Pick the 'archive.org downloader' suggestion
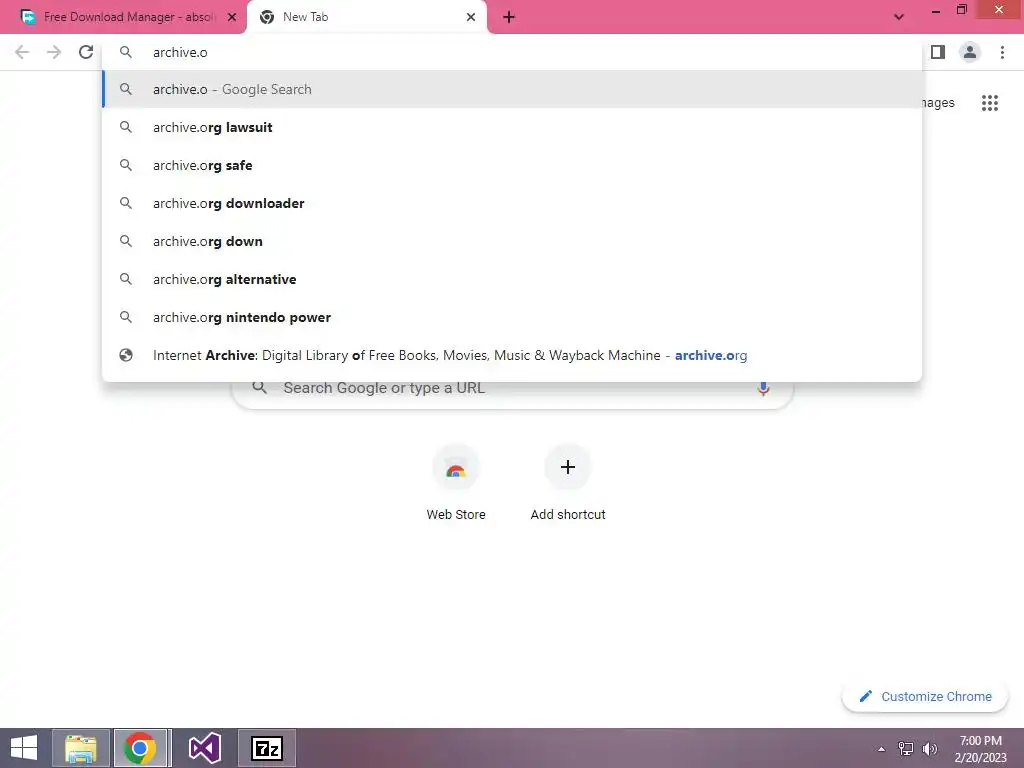 (512, 203)
